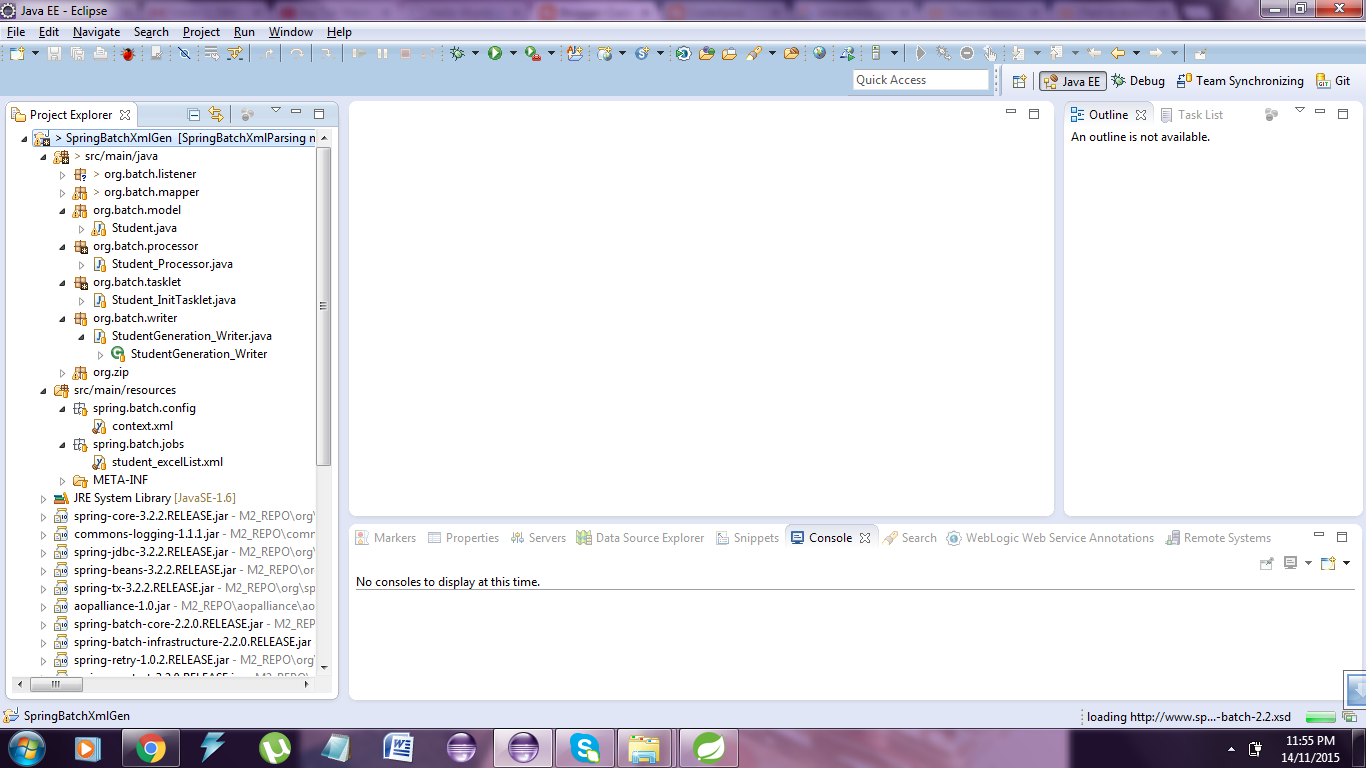The width and height of the screenshot is (1366, 768).
Task: Click the Open Console icon
Action: pos(1328,563)
